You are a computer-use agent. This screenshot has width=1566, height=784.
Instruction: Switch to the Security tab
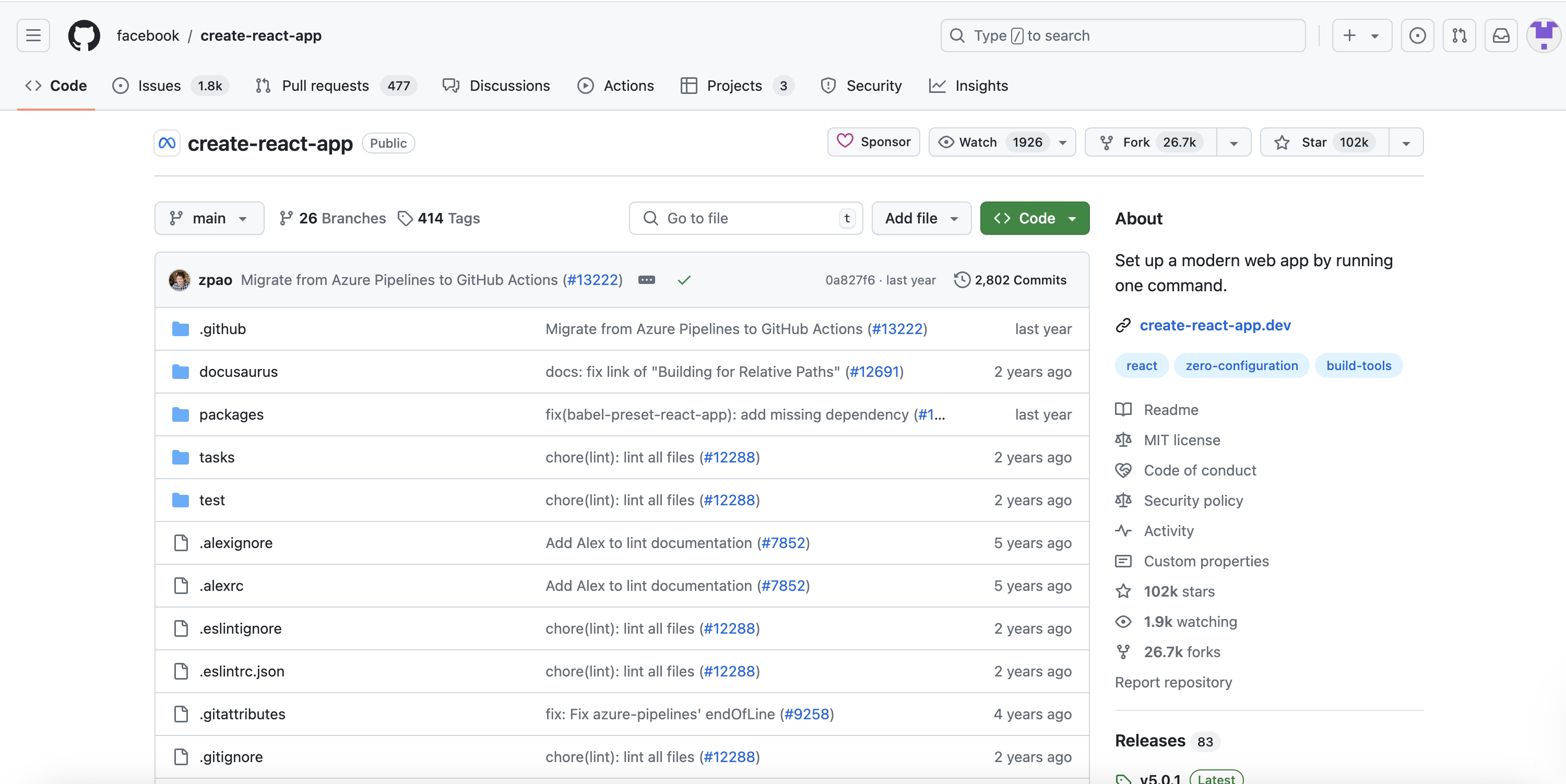861,86
